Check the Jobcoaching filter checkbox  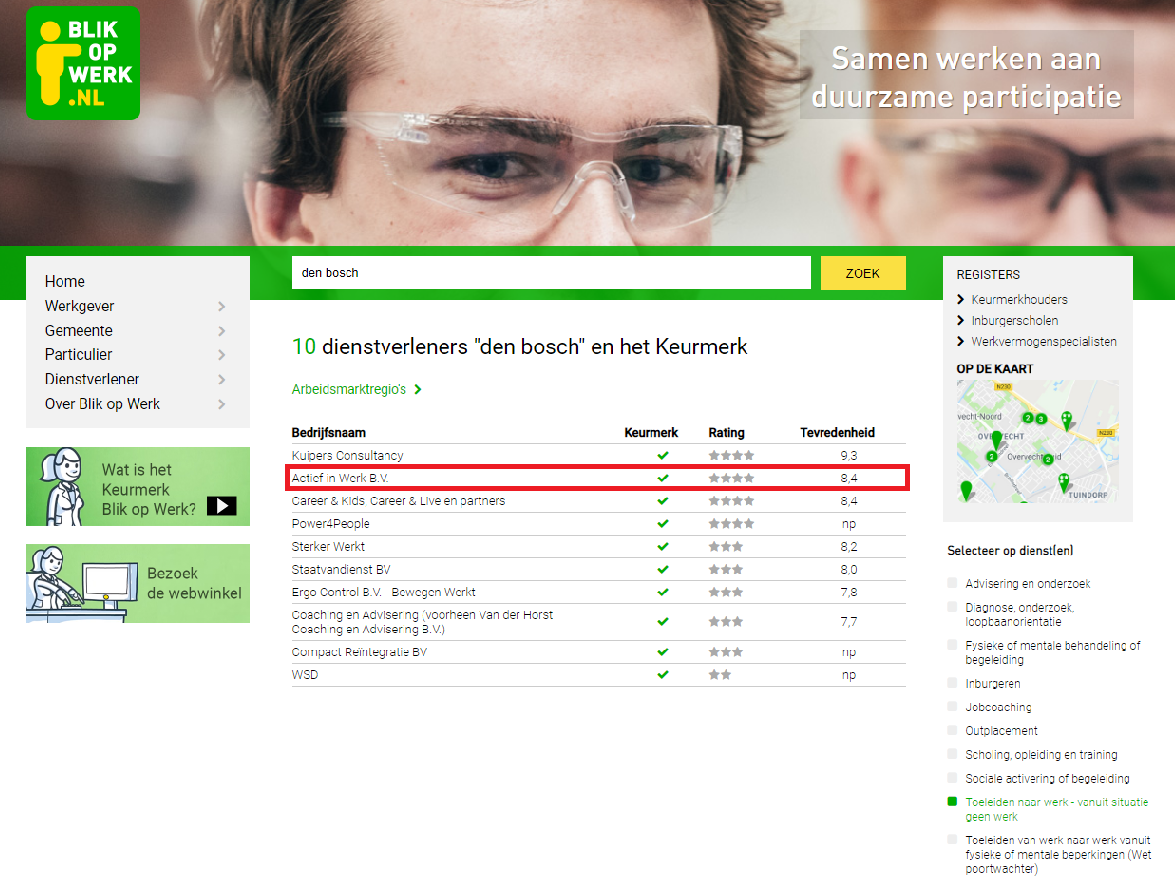[952, 707]
